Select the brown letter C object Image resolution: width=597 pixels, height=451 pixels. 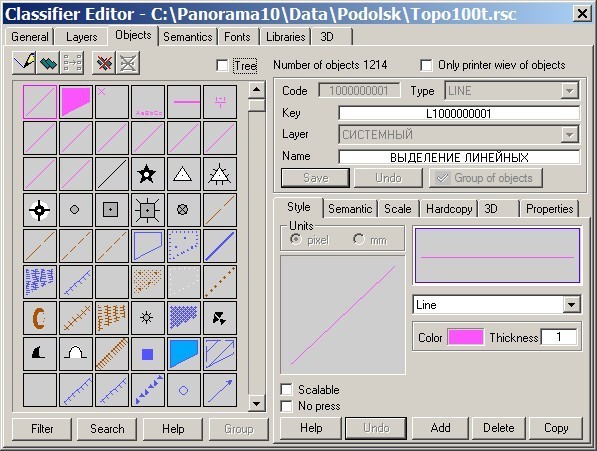(40, 318)
